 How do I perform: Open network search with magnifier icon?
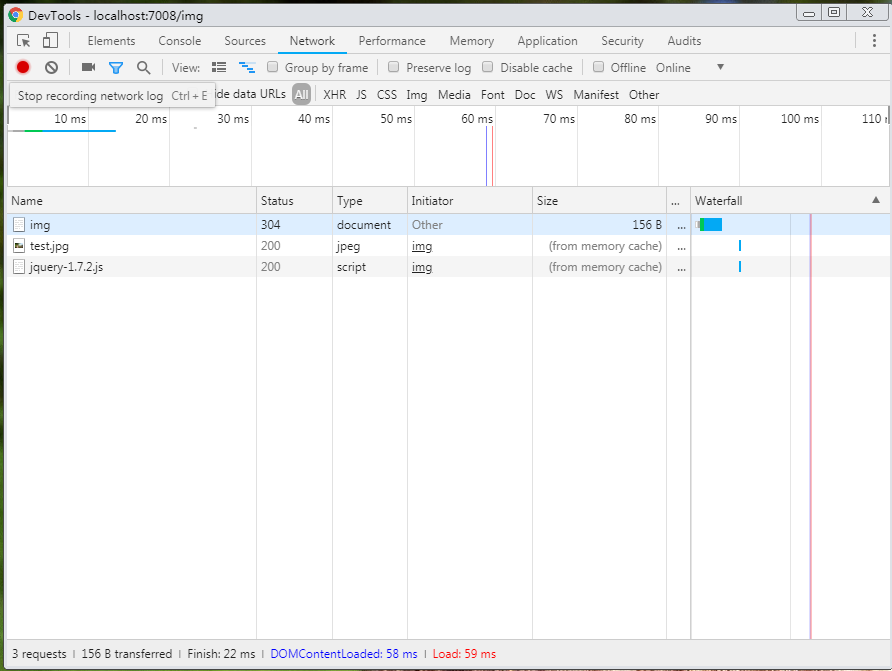click(x=143, y=68)
